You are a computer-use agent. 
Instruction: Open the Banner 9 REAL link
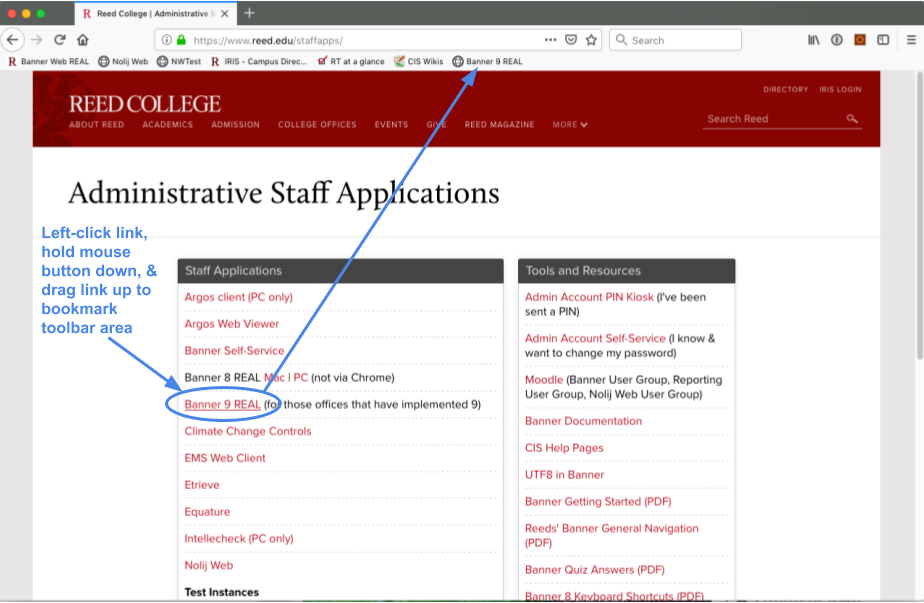tap(222, 405)
